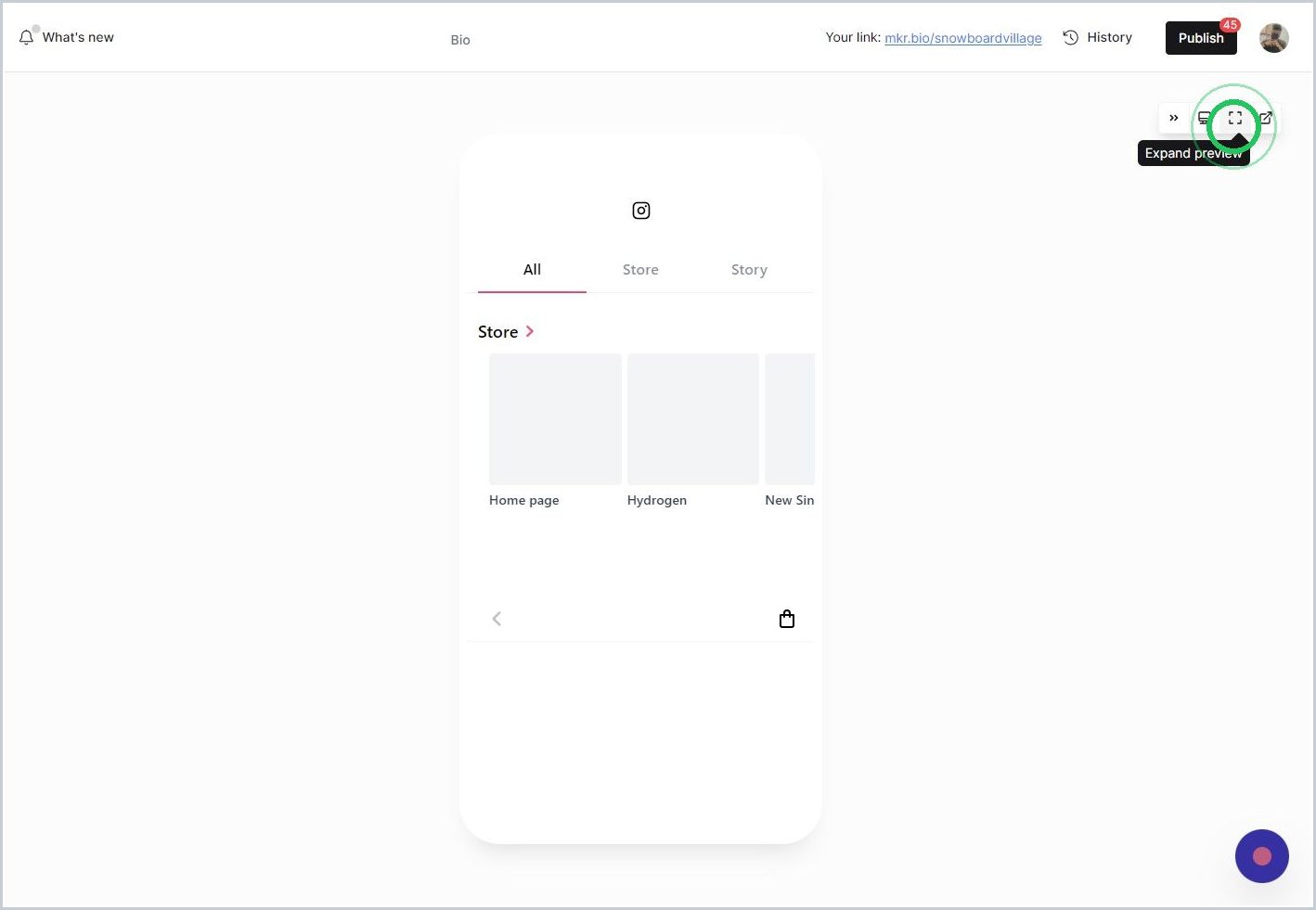Open the round chat widget button
1316x910 pixels.
click(x=1262, y=856)
